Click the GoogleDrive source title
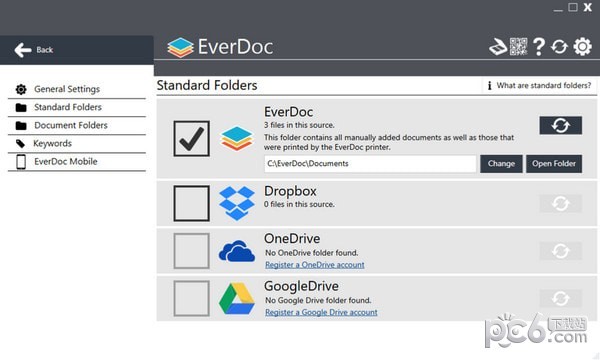The height and width of the screenshot is (360, 600). [301, 286]
